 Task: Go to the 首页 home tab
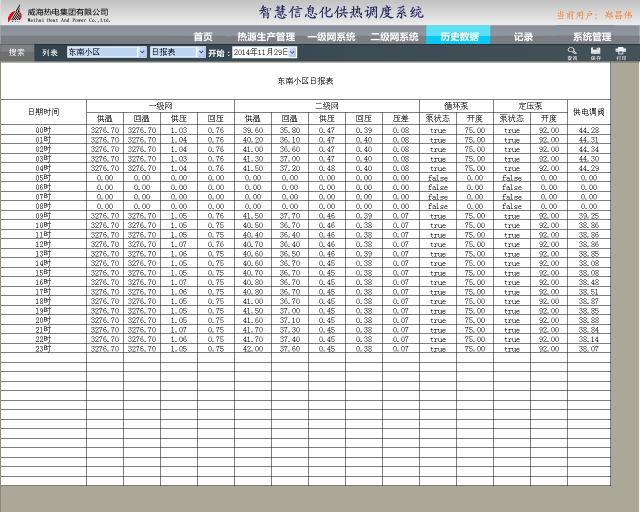(203, 37)
